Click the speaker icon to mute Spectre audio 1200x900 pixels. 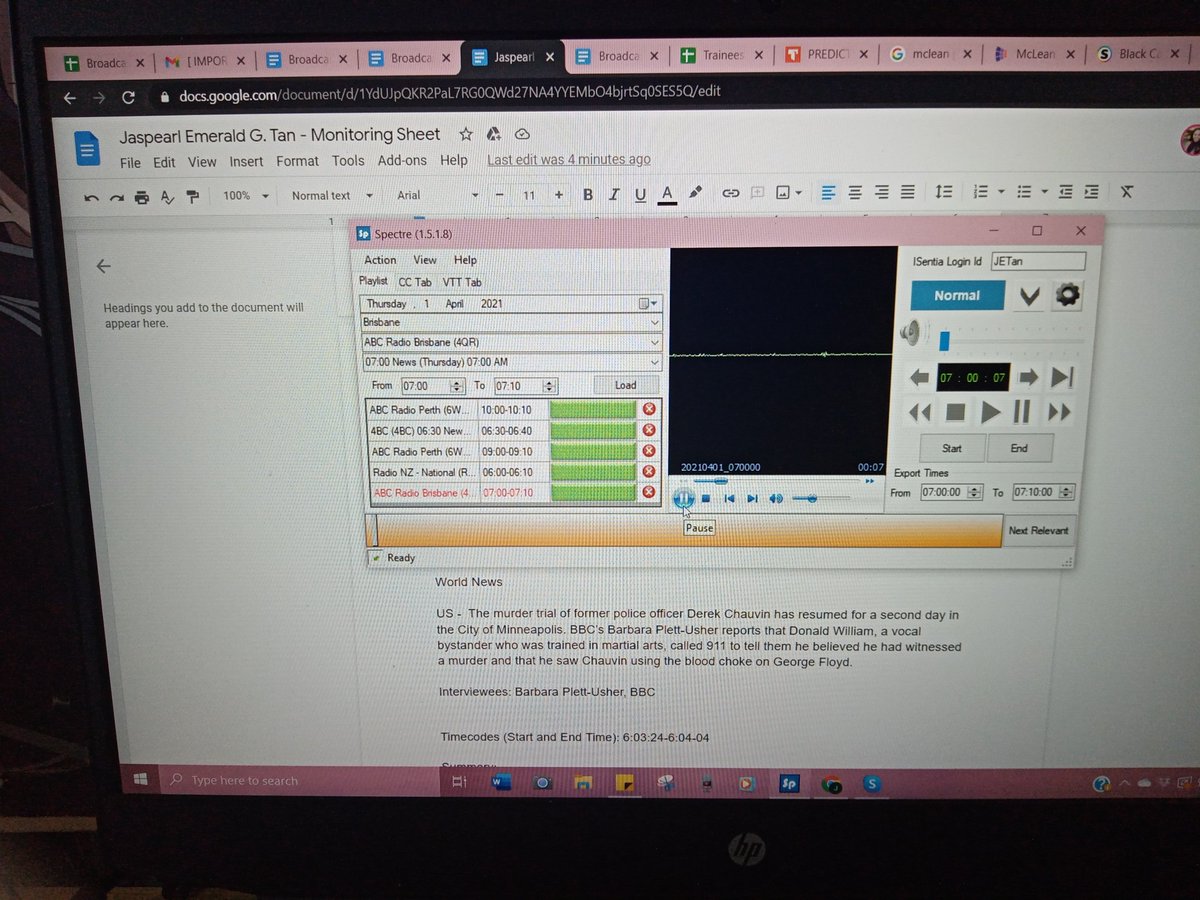[911, 331]
